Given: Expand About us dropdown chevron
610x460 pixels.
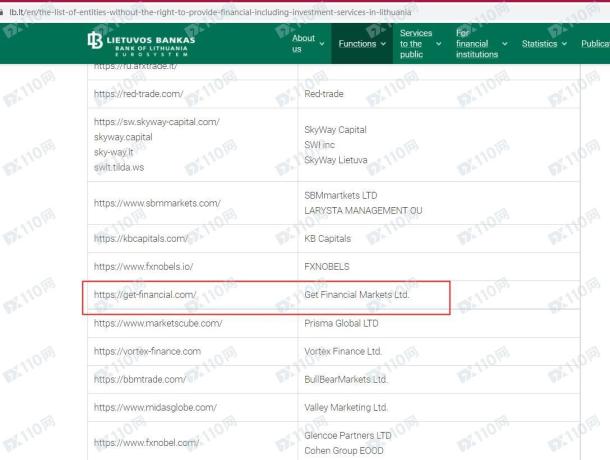Looking at the screenshot, I should coord(322,44).
